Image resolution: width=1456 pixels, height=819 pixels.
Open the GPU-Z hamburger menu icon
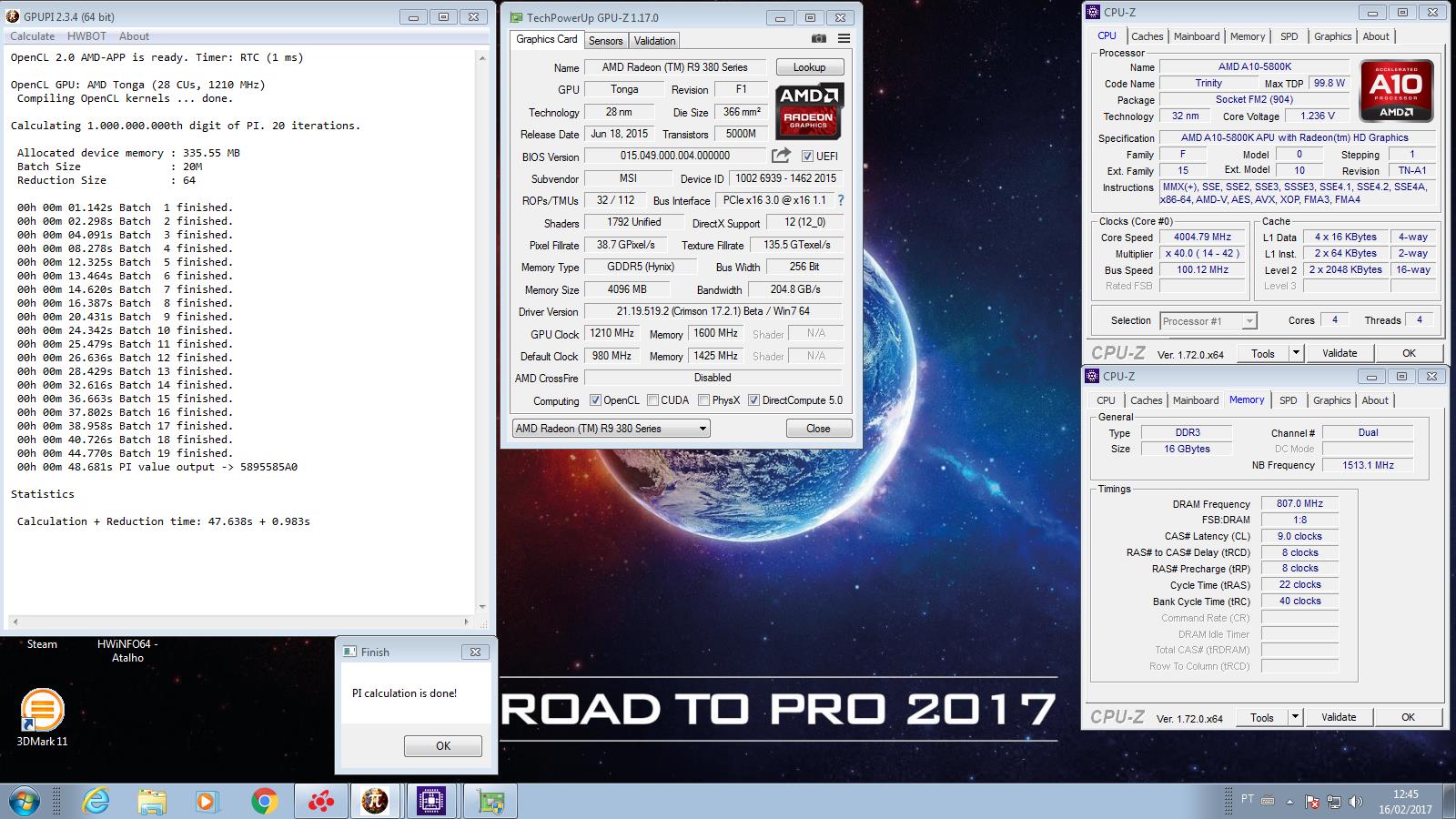pyautogui.click(x=844, y=39)
